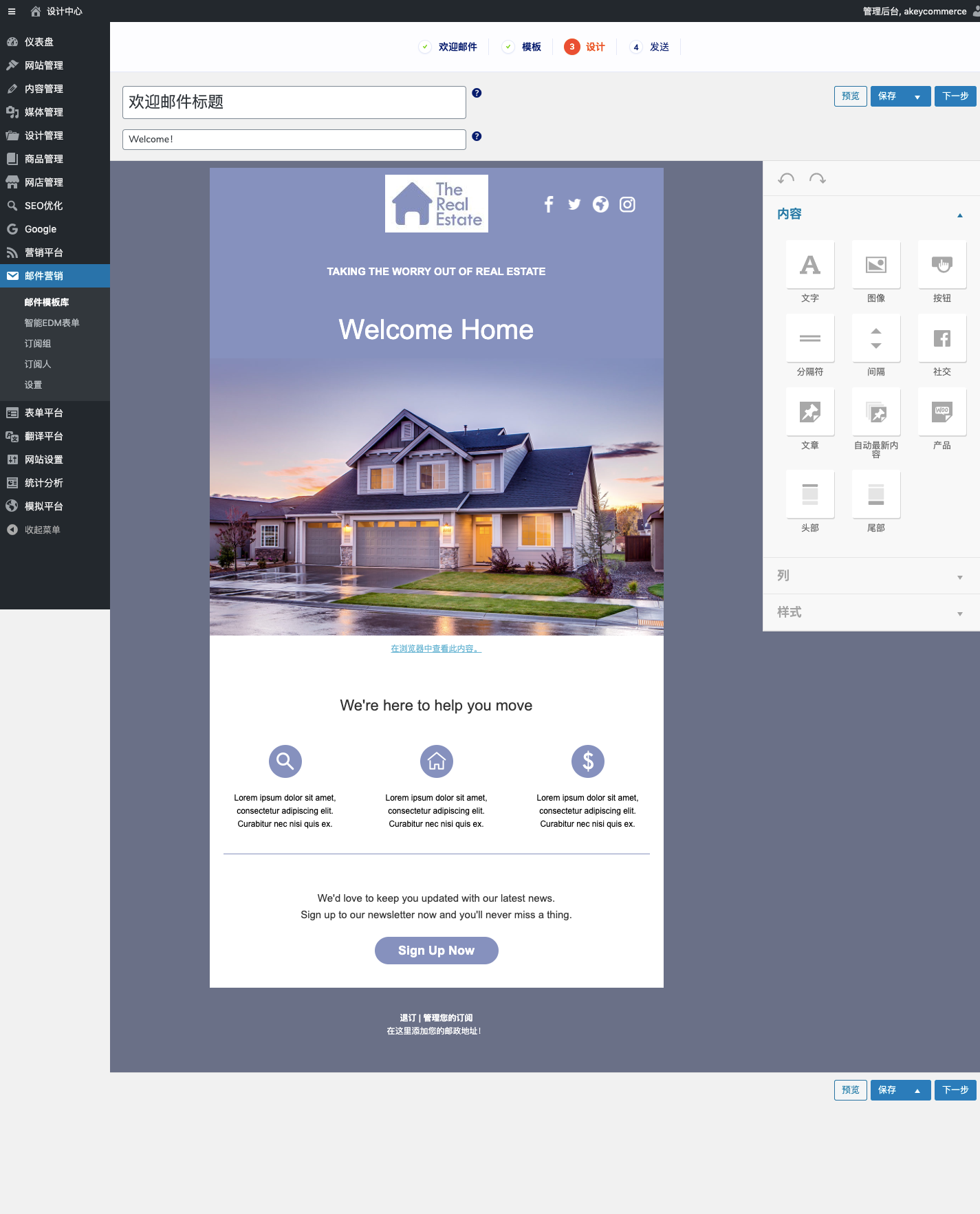
Task: Redo the last editor change
Action: (x=818, y=179)
